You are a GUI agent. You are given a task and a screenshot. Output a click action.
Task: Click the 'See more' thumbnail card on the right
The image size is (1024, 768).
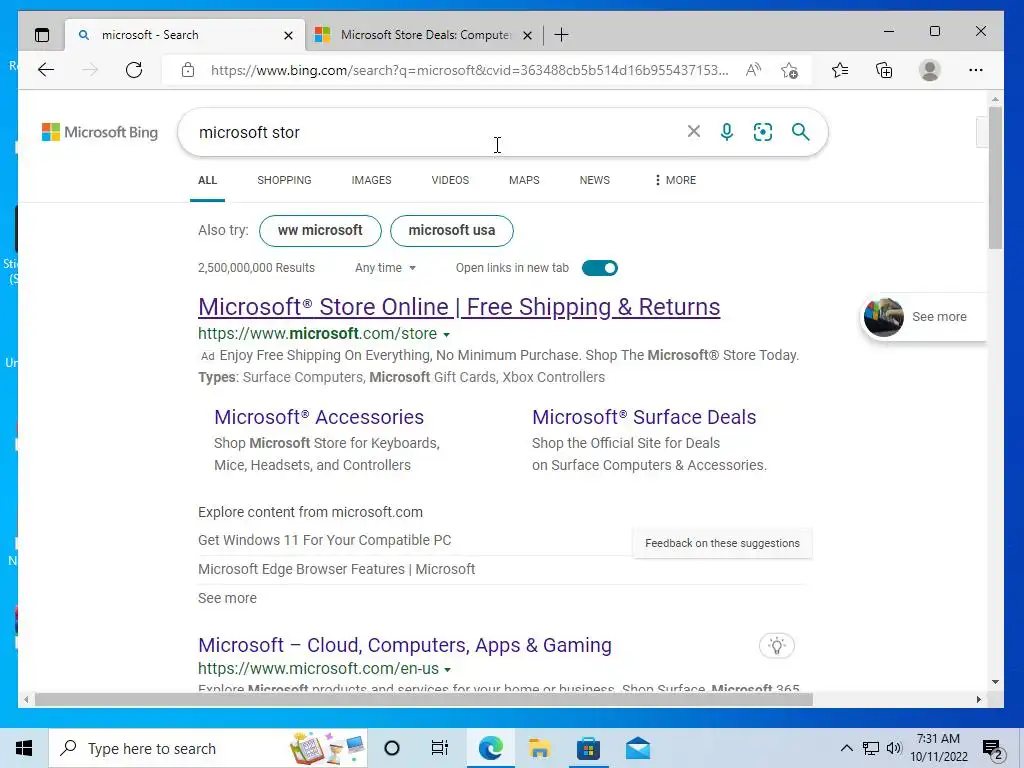tap(923, 317)
